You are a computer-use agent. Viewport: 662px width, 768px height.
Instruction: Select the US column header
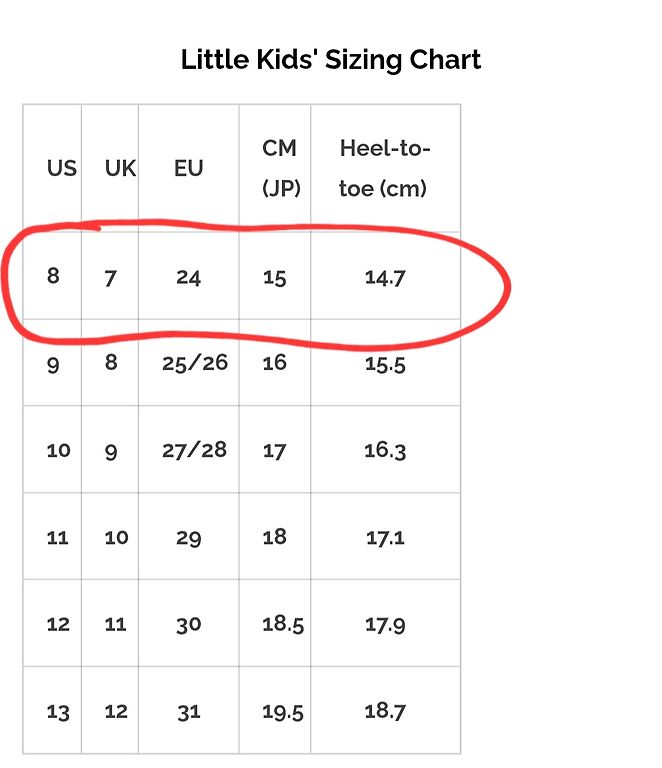click(61, 168)
